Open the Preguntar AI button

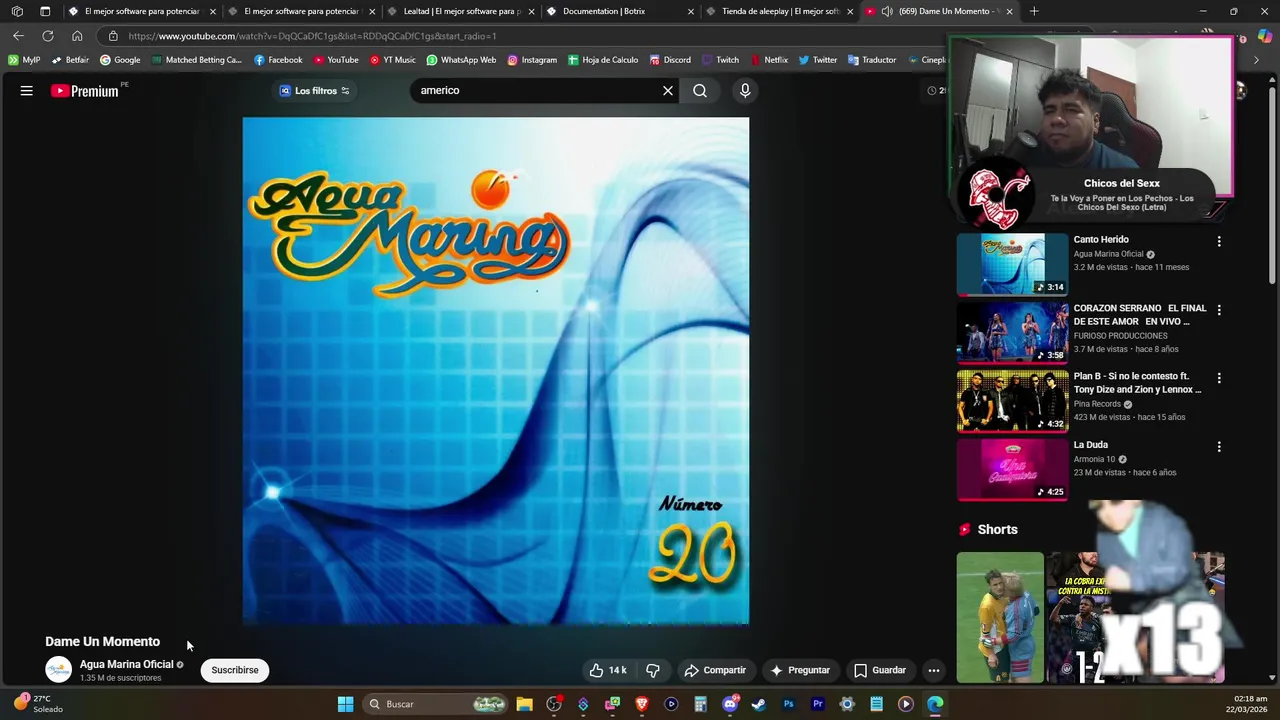800,670
